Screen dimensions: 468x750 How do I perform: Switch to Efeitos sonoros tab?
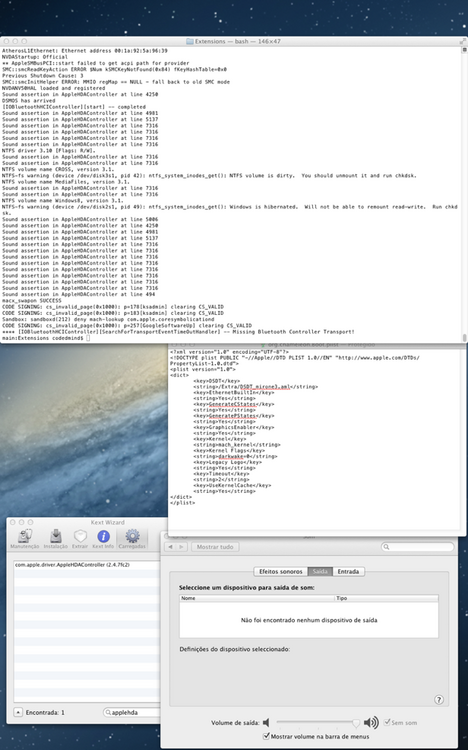(x=280, y=572)
